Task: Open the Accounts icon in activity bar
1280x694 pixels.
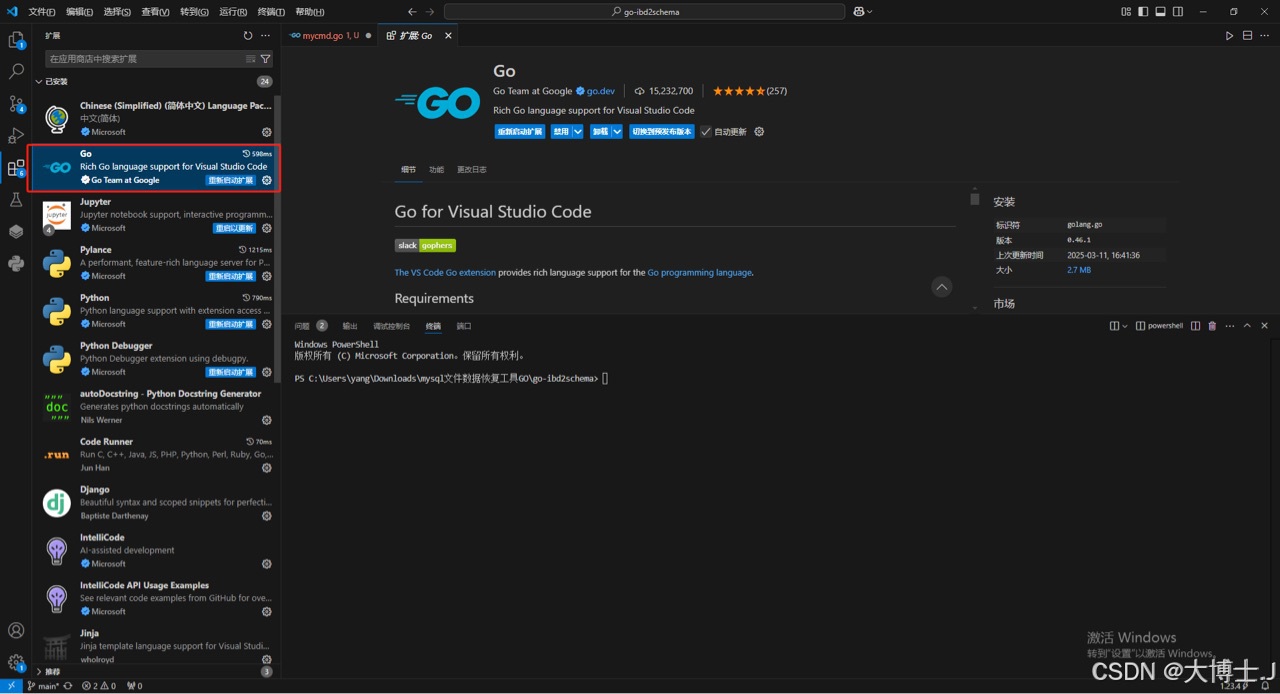Action: 16,630
